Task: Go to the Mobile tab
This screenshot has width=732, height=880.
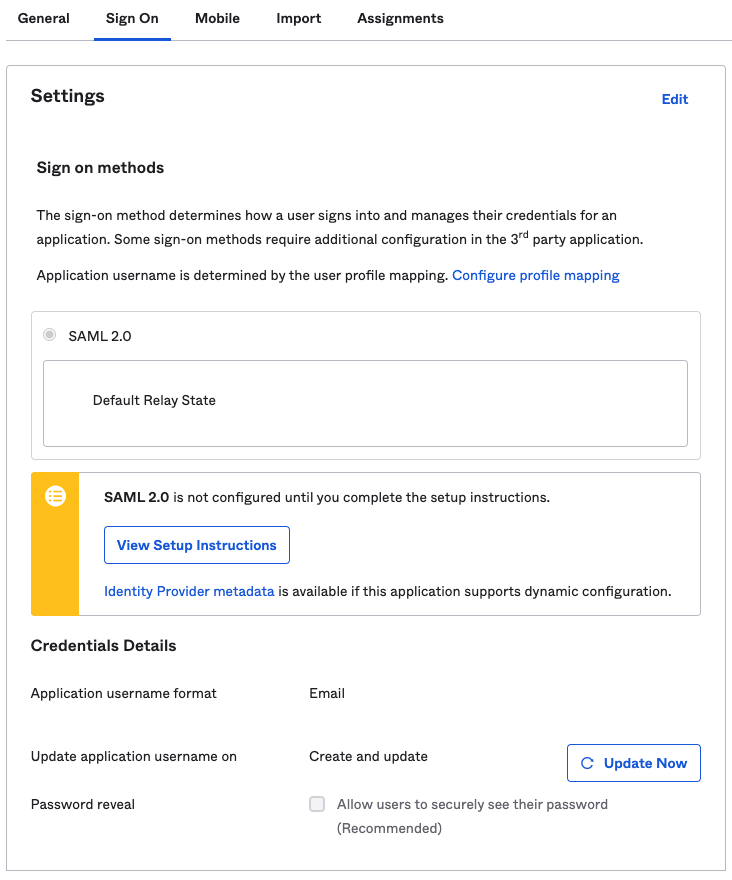Action: click(x=217, y=18)
